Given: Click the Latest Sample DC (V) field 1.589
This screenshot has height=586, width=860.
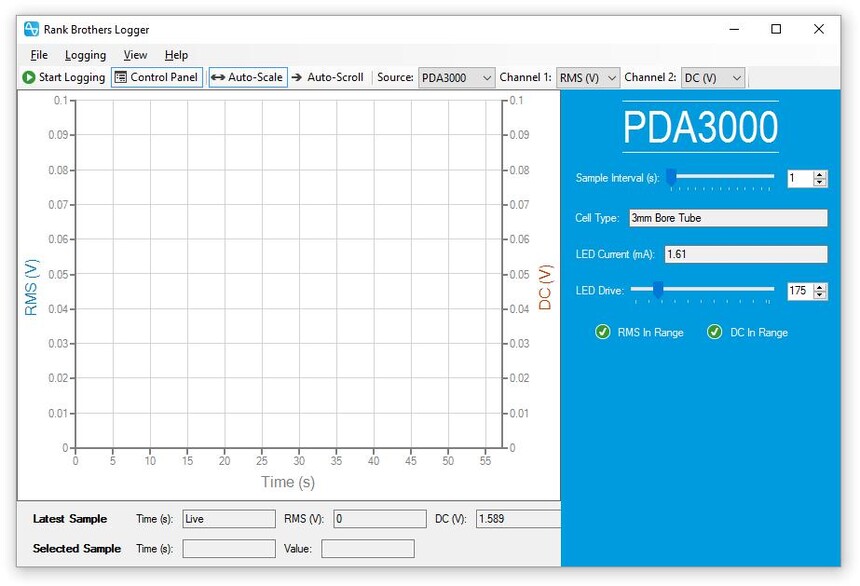Looking at the screenshot, I should point(518,519).
